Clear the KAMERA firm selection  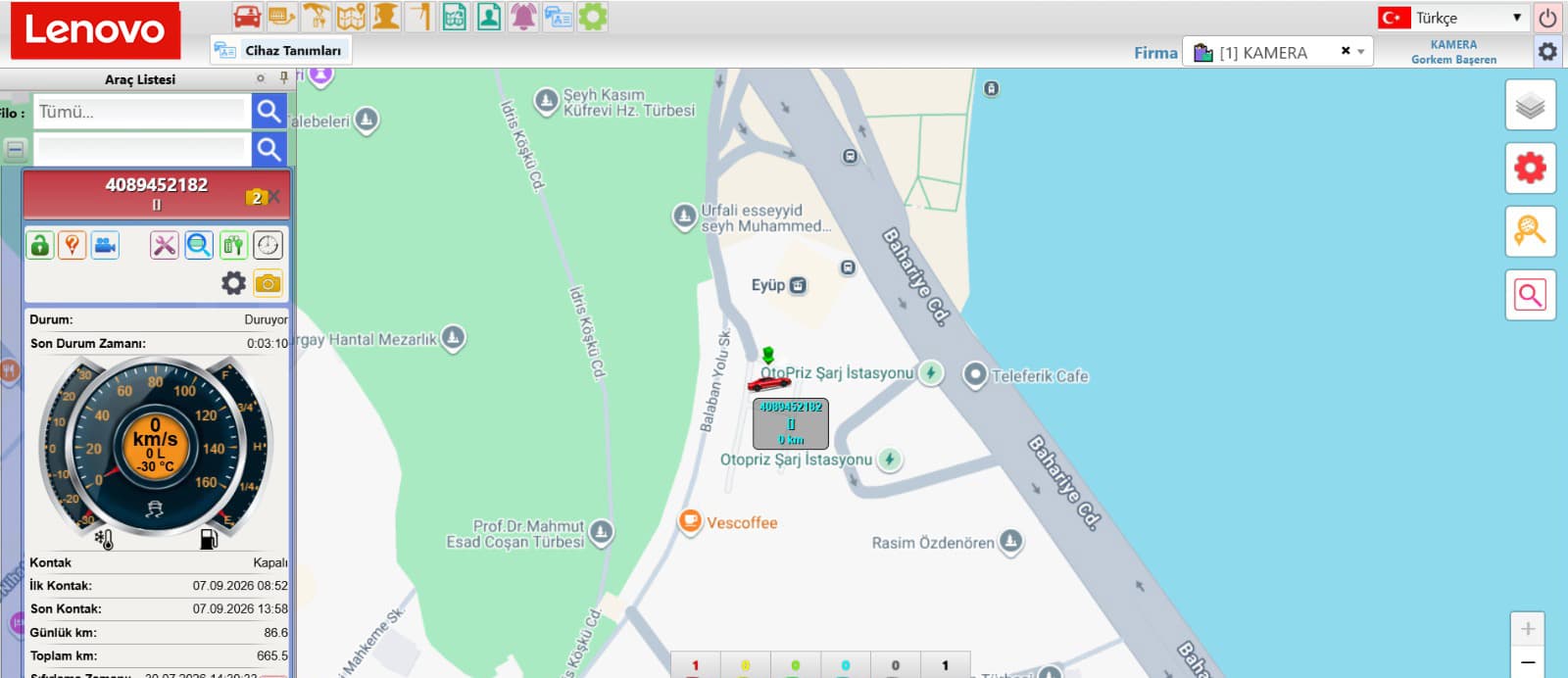1346,51
